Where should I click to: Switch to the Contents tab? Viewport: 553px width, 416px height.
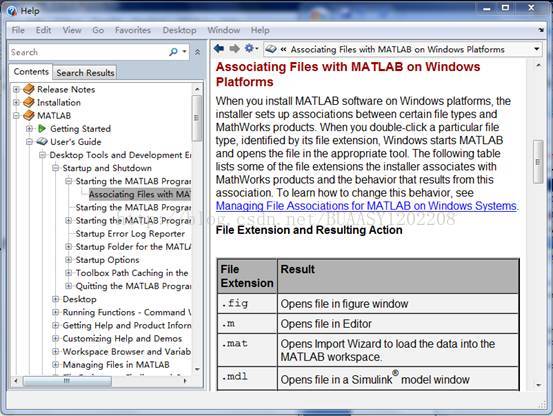[31, 72]
